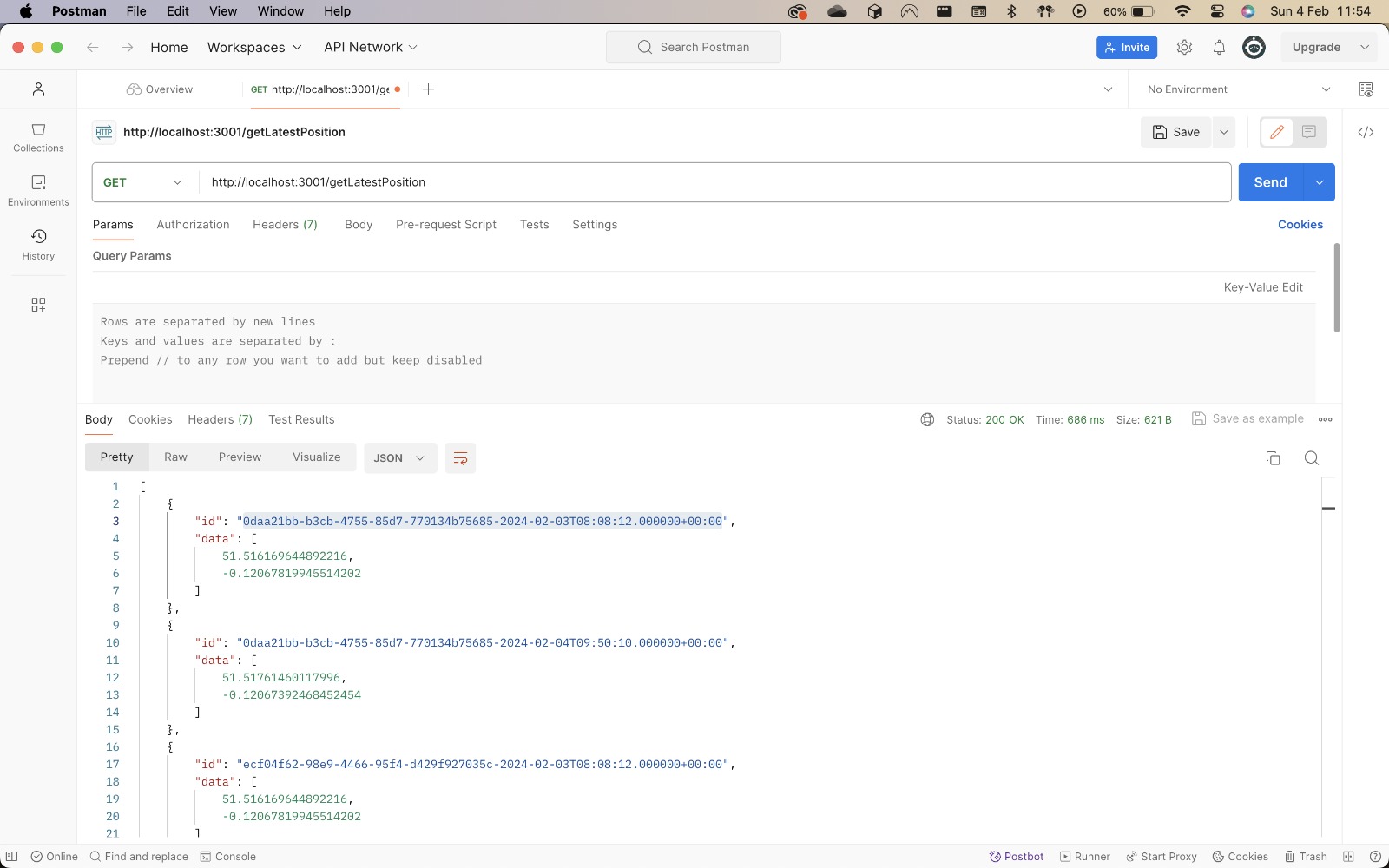The image size is (1389, 868).
Task: Click the Send button
Action: (x=1270, y=182)
